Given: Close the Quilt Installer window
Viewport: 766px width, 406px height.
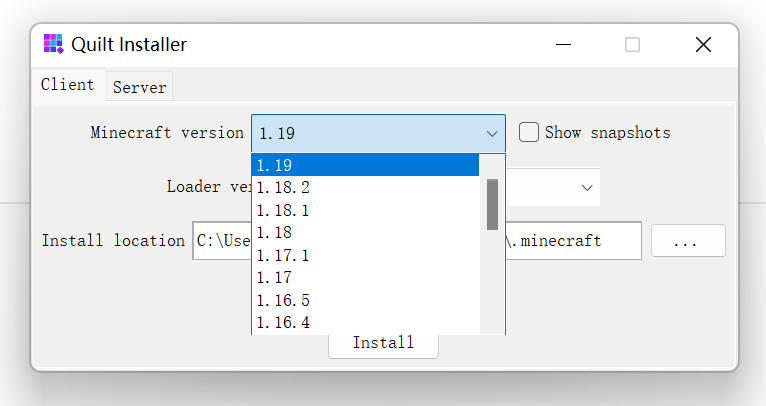Looking at the screenshot, I should (x=703, y=44).
